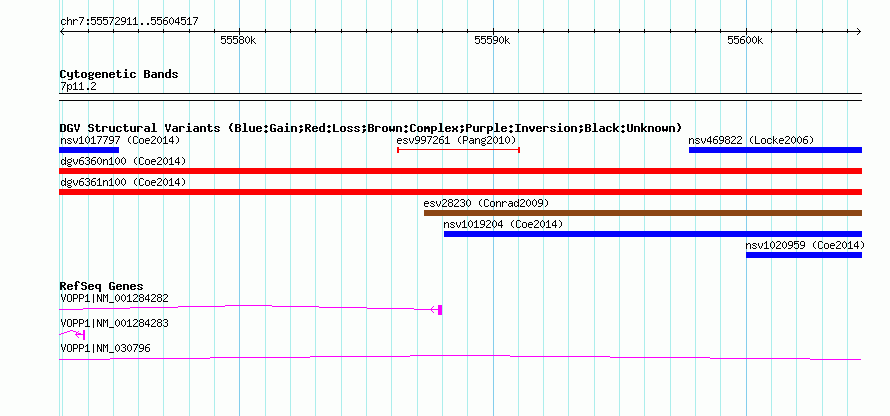Click the chr7:55572911..55604517 coordinates text

tap(129, 21)
